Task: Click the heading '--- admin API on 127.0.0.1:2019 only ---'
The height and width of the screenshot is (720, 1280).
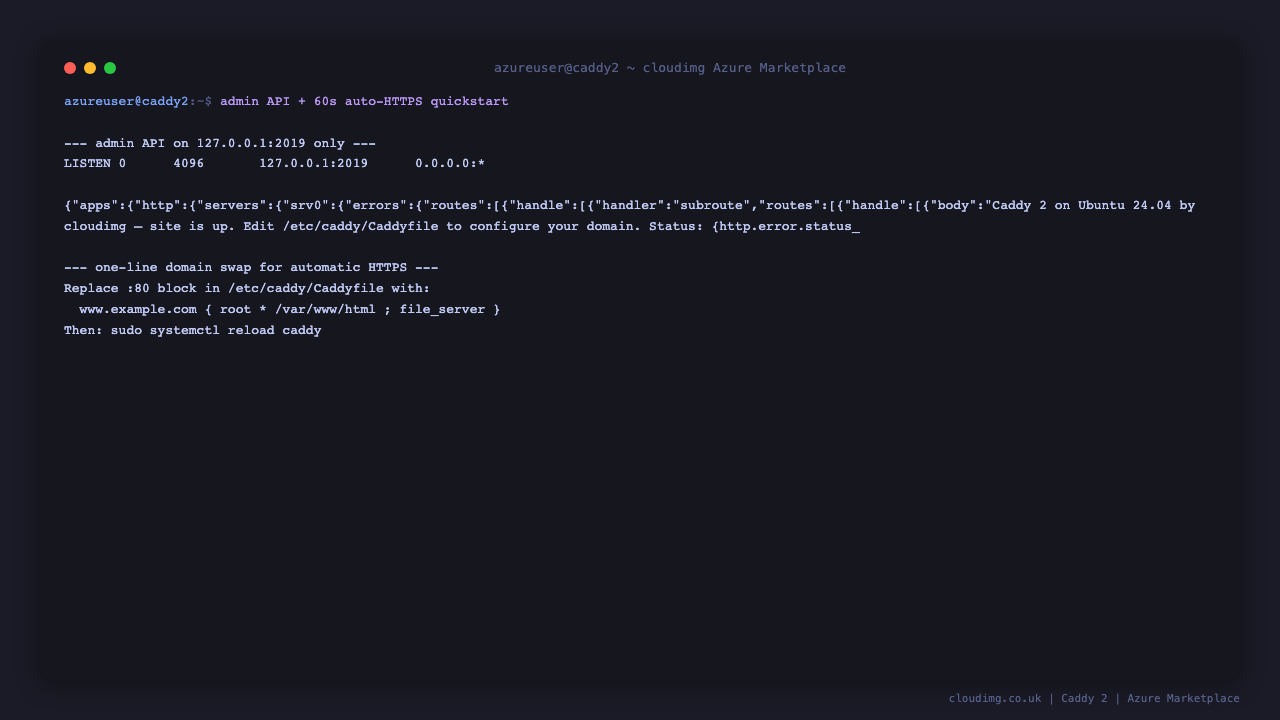Action: (220, 143)
